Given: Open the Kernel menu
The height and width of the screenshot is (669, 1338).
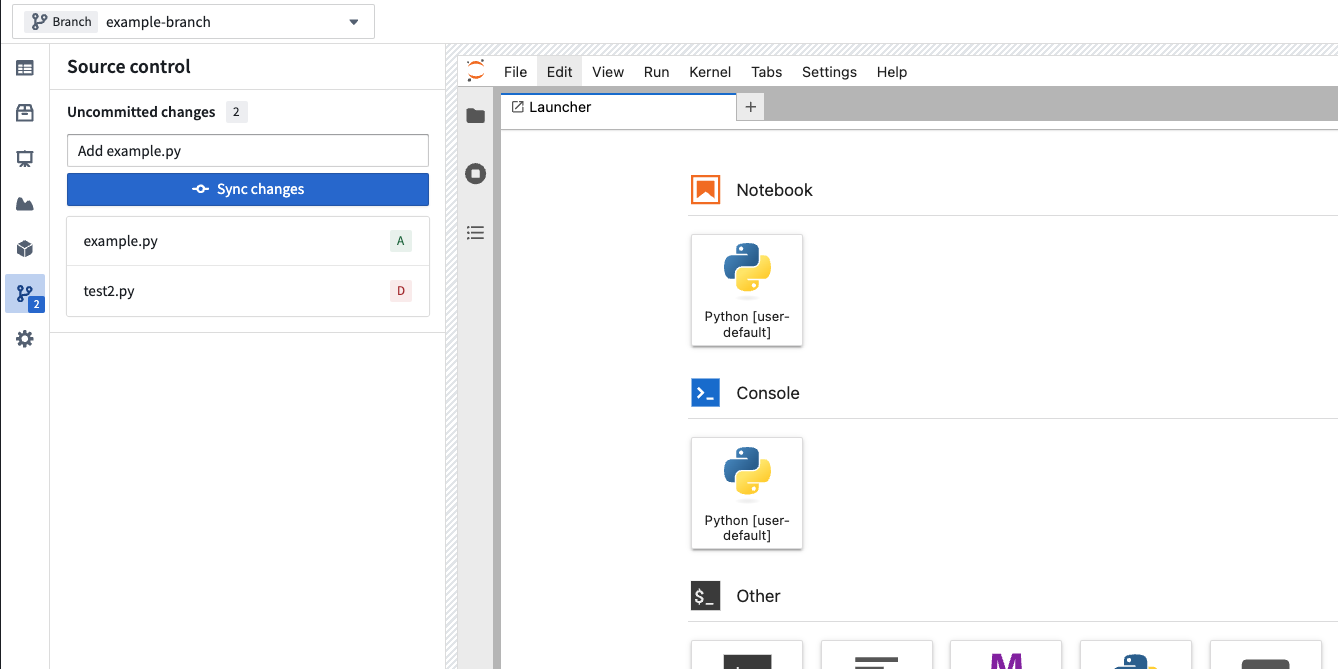Looking at the screenshot, I should pyautogui.click(x=710, y=72).
